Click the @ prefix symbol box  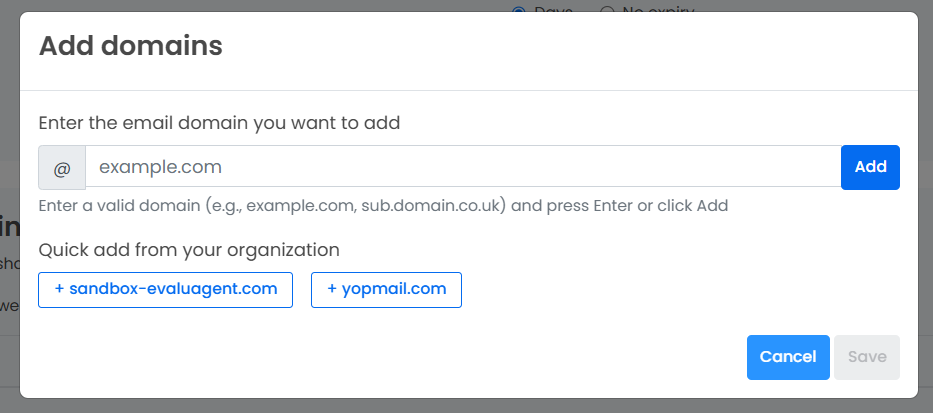click(x=62, y=168)
